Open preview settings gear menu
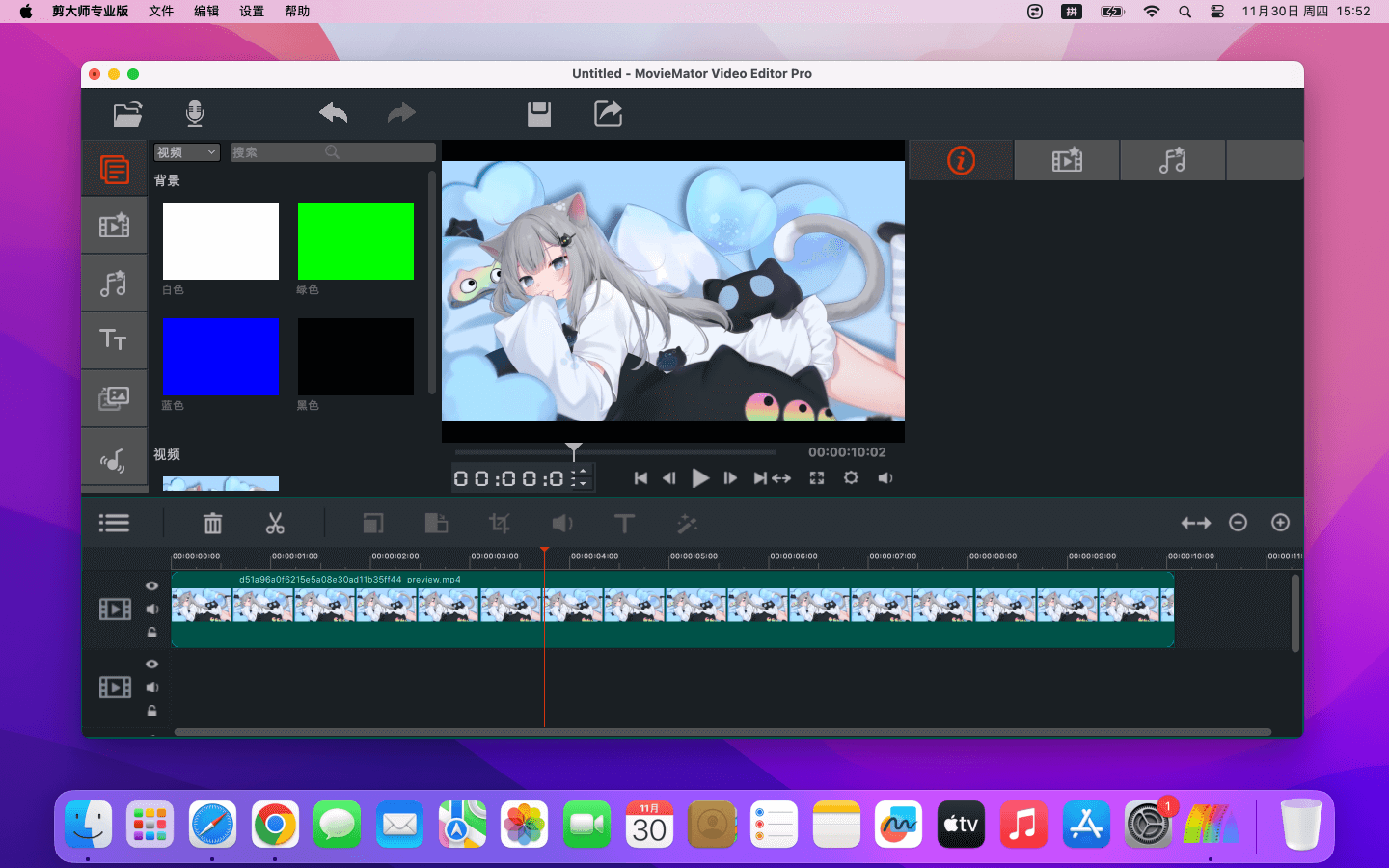1389x868 pixels. [x=851, y=478]
